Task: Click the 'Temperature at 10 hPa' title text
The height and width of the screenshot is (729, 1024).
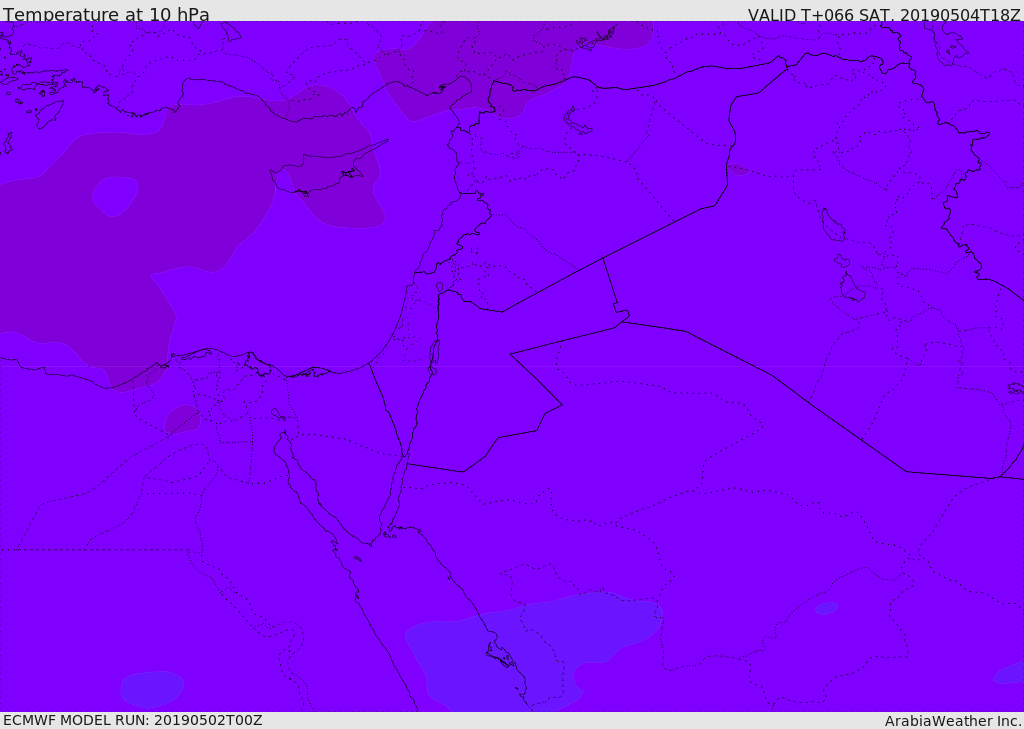Action: coord(106,14)
